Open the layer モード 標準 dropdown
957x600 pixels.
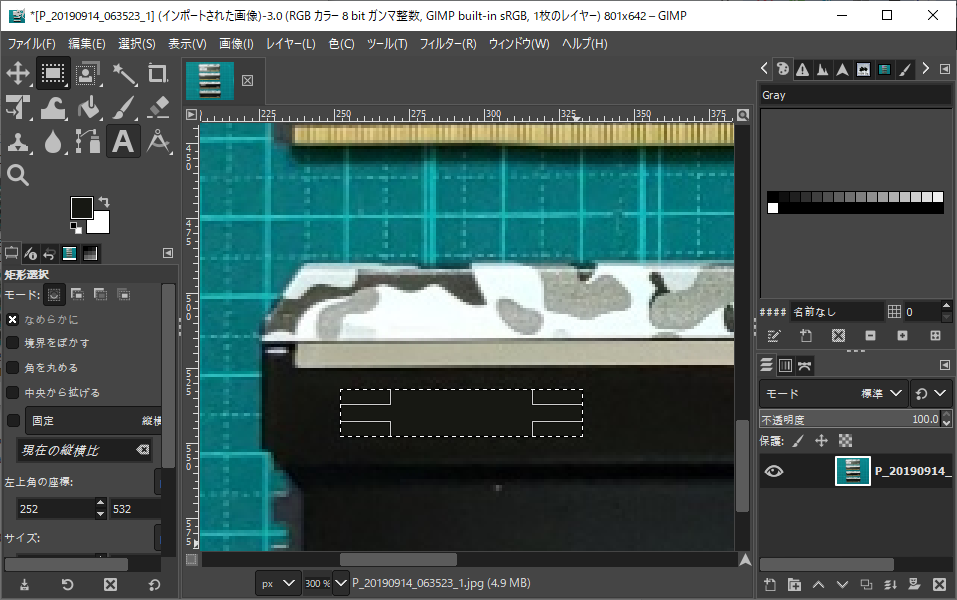(x=834, y=394)
